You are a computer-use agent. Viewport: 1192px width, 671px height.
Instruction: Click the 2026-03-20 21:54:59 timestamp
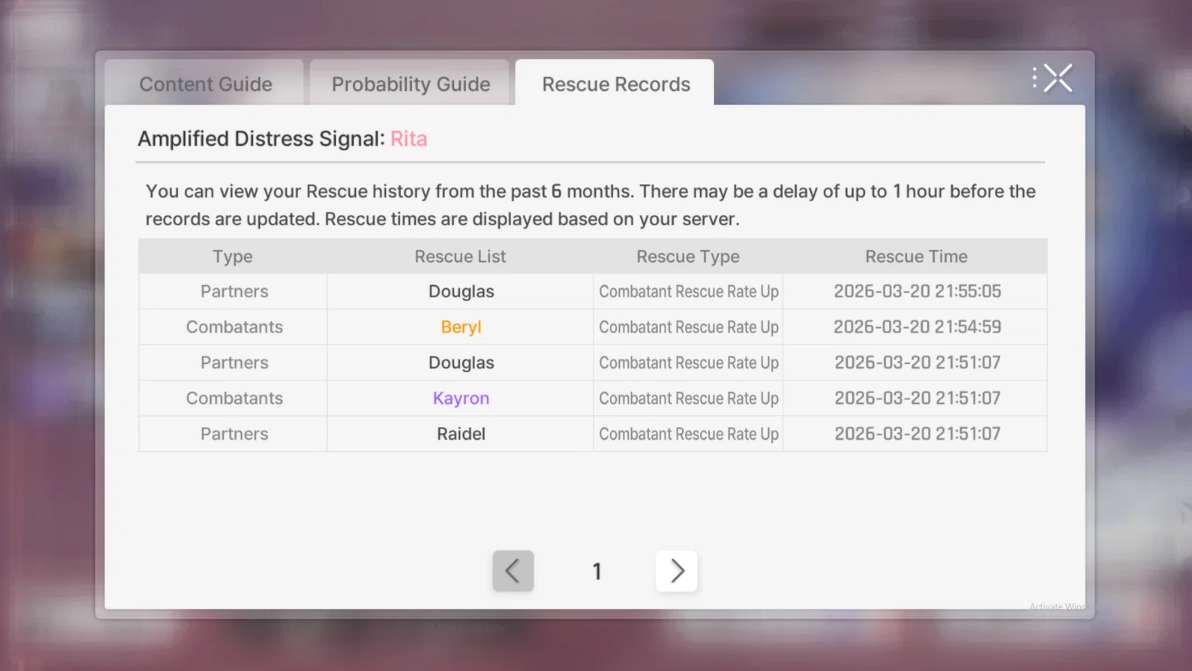917,327
